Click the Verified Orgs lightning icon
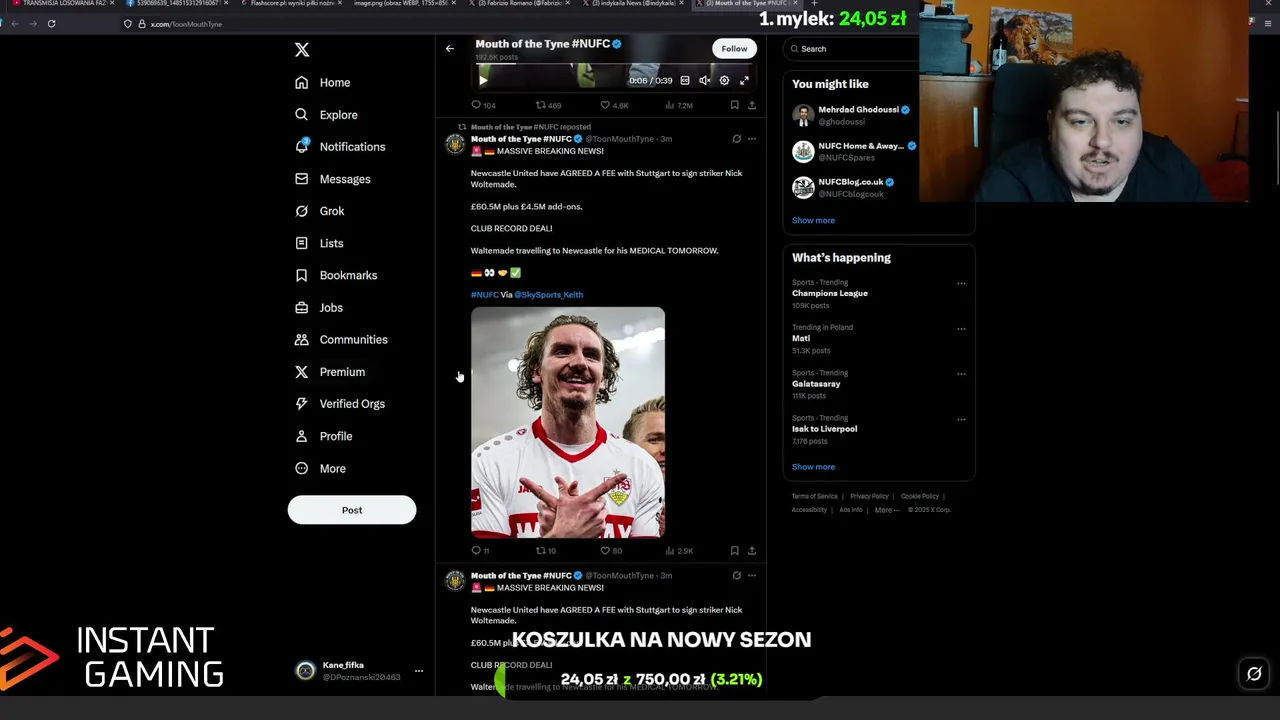 click(301, 404)
